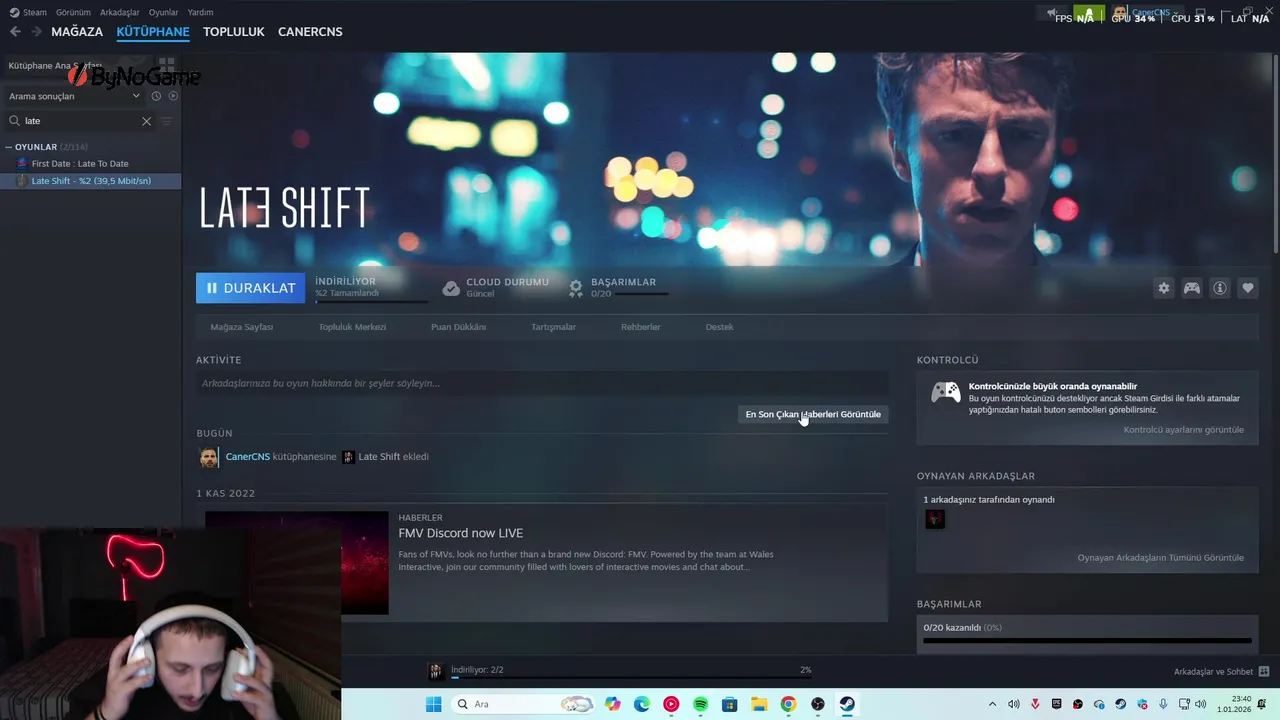
Task: Open controller layout icon
Action: tap(1192, 288)
